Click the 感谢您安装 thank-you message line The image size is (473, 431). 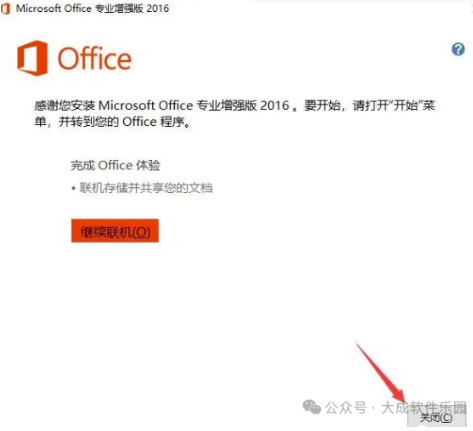pyautogui.click(x=235, y=106)
